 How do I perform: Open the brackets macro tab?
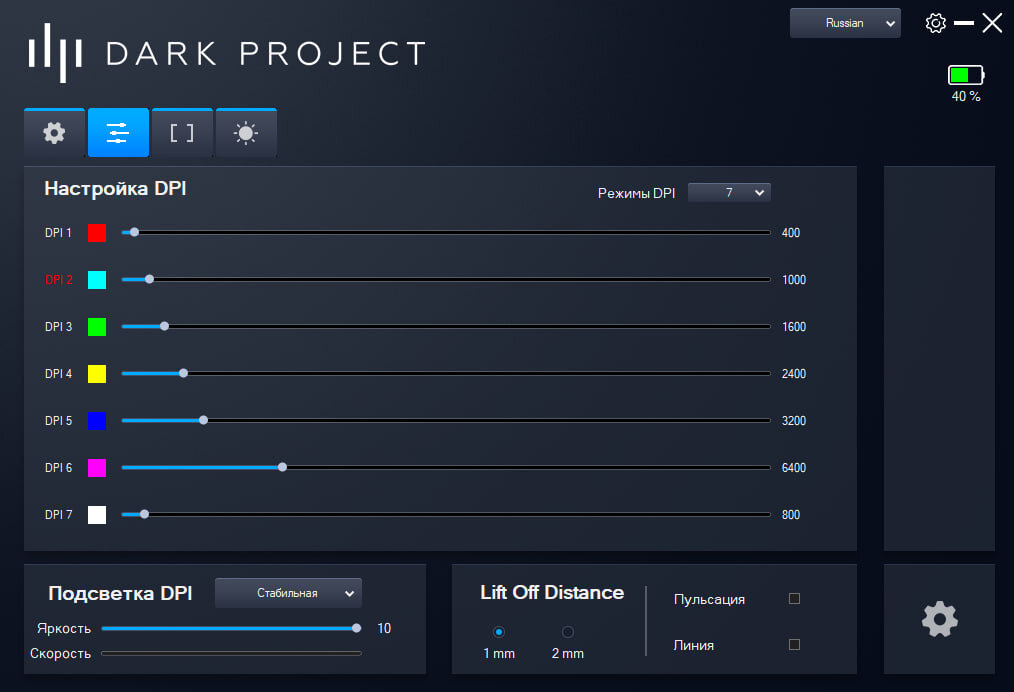(x=182, y=133)
